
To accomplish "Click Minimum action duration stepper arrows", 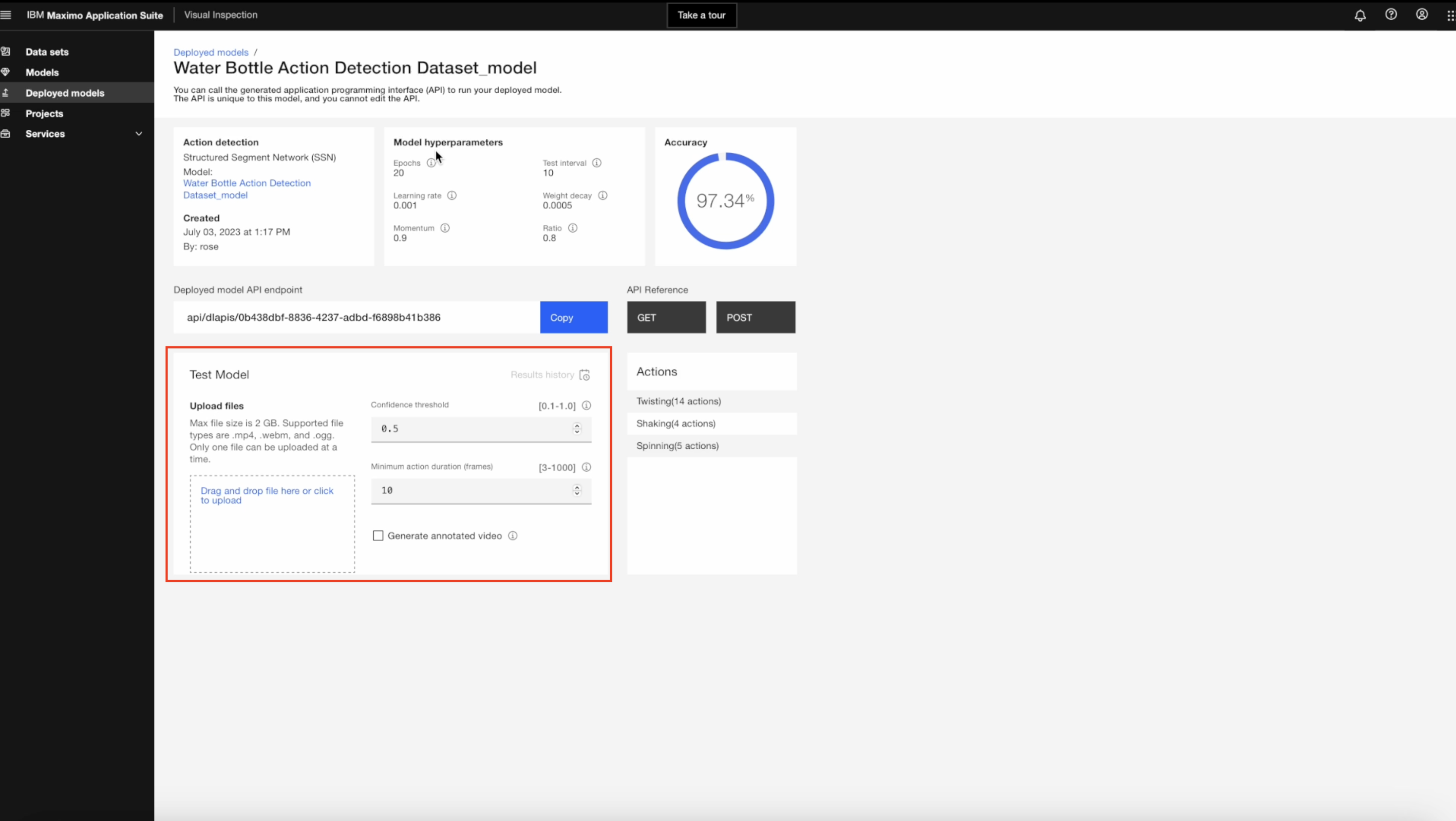I will 576,491.
